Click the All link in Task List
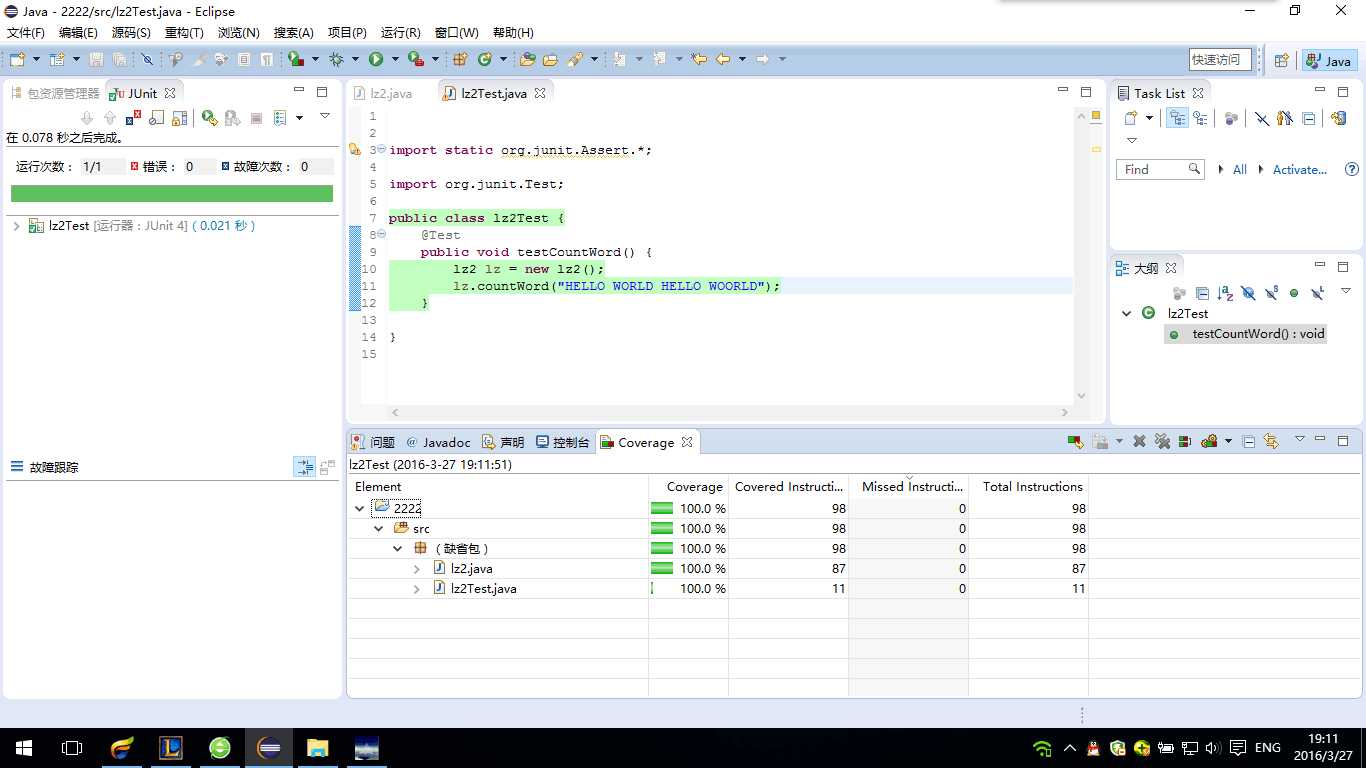This screenshot has height=768, width=1366. (1240, 170)
